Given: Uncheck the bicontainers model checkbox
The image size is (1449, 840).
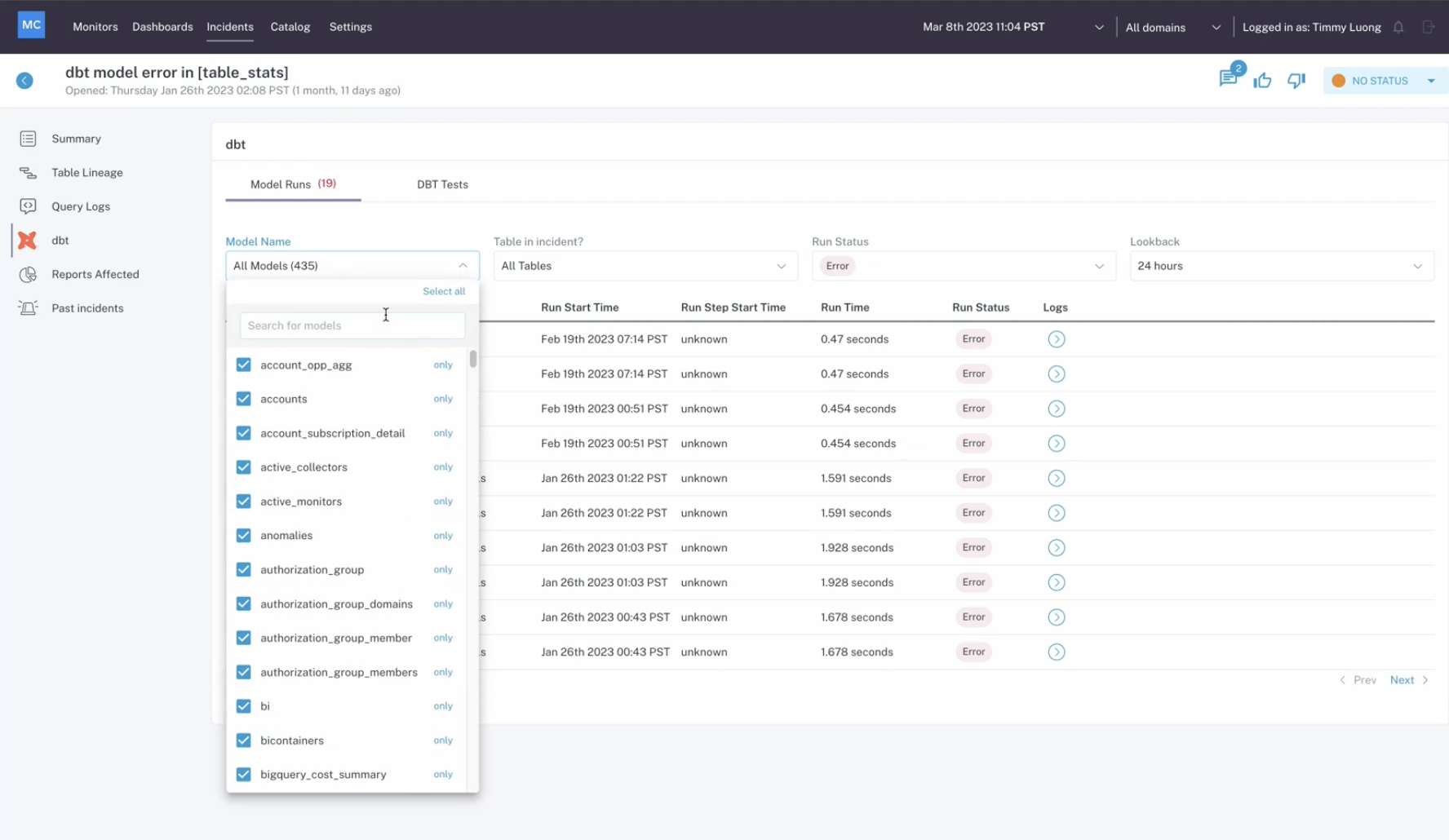Looking at the screenshot, I should (243, 741).
